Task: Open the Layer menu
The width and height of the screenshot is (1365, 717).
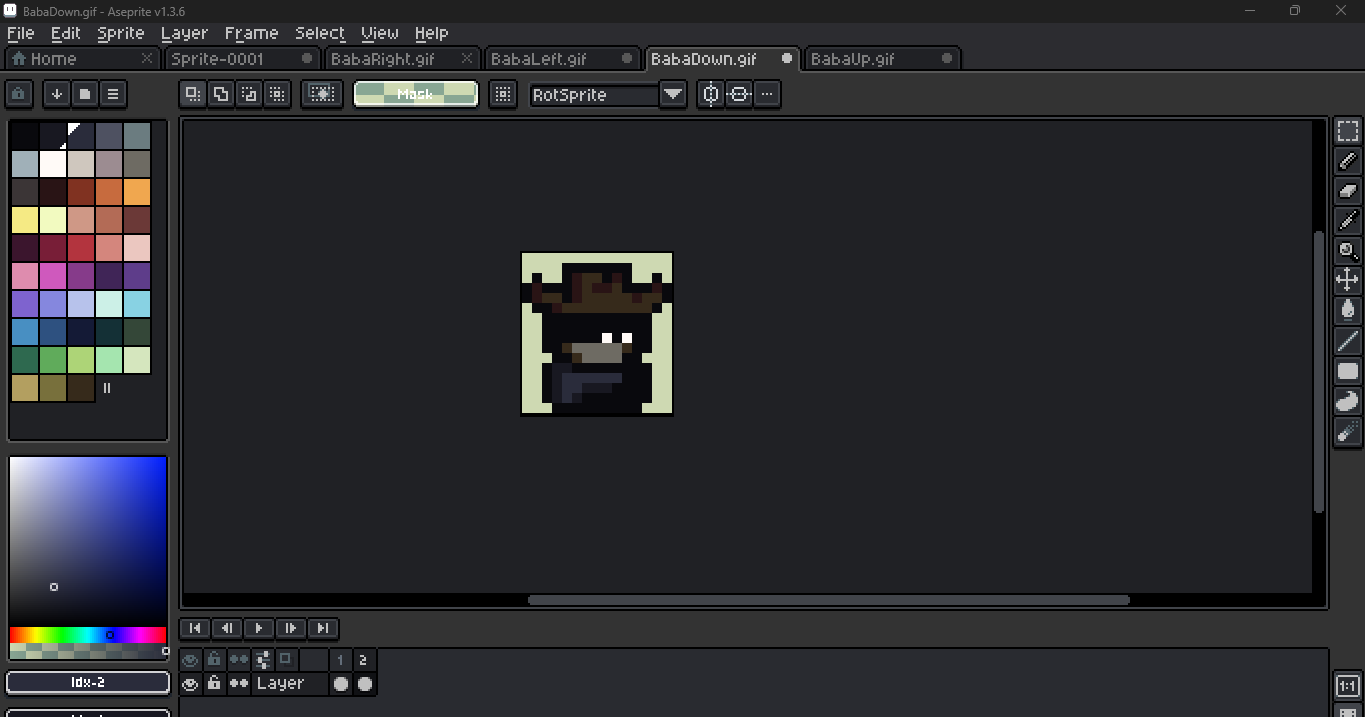Action: pyautogui.click(x=184, y=33)
